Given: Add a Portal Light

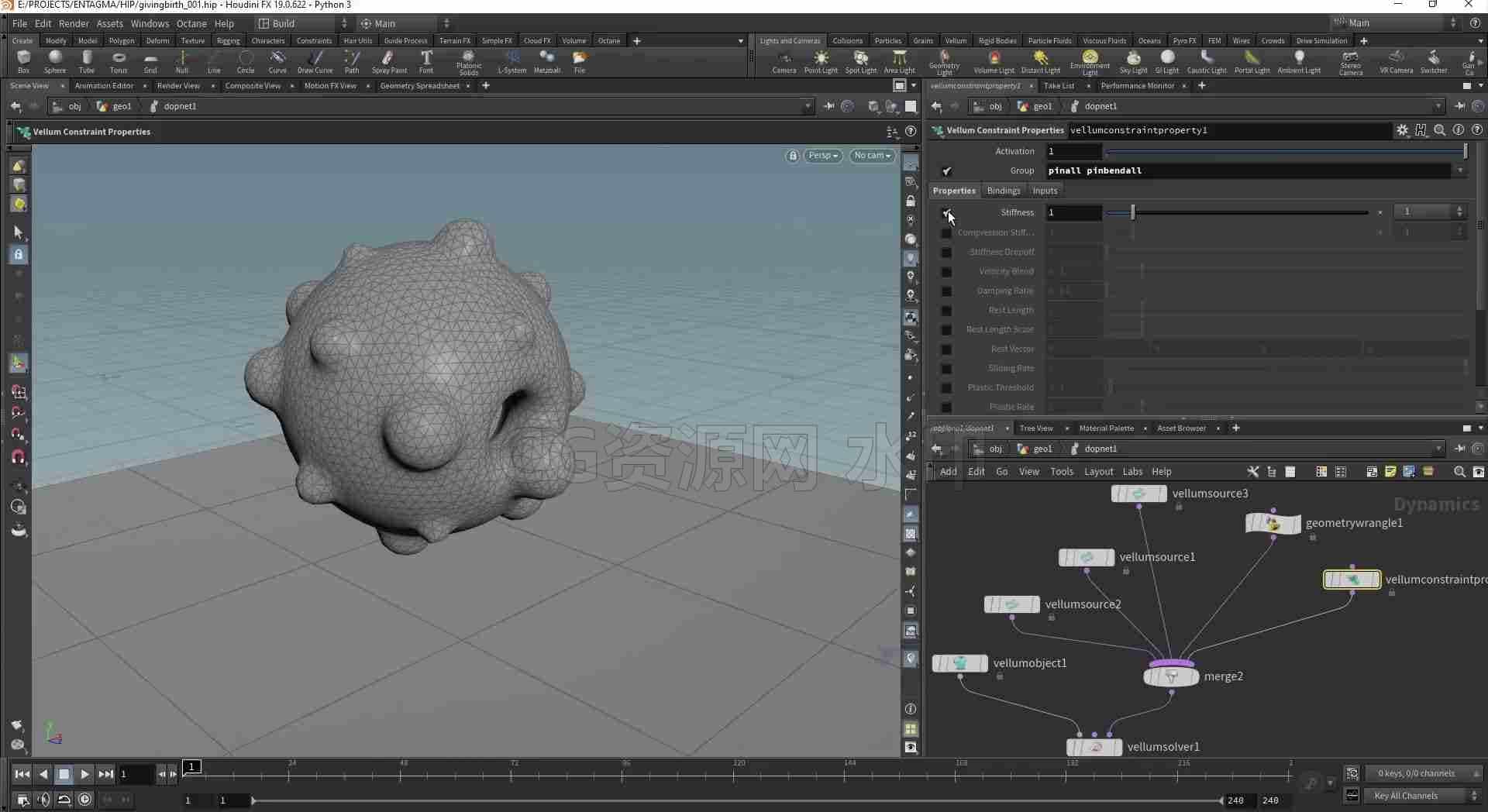Looking at the screenshot, I should click(x=1252, y=62).
